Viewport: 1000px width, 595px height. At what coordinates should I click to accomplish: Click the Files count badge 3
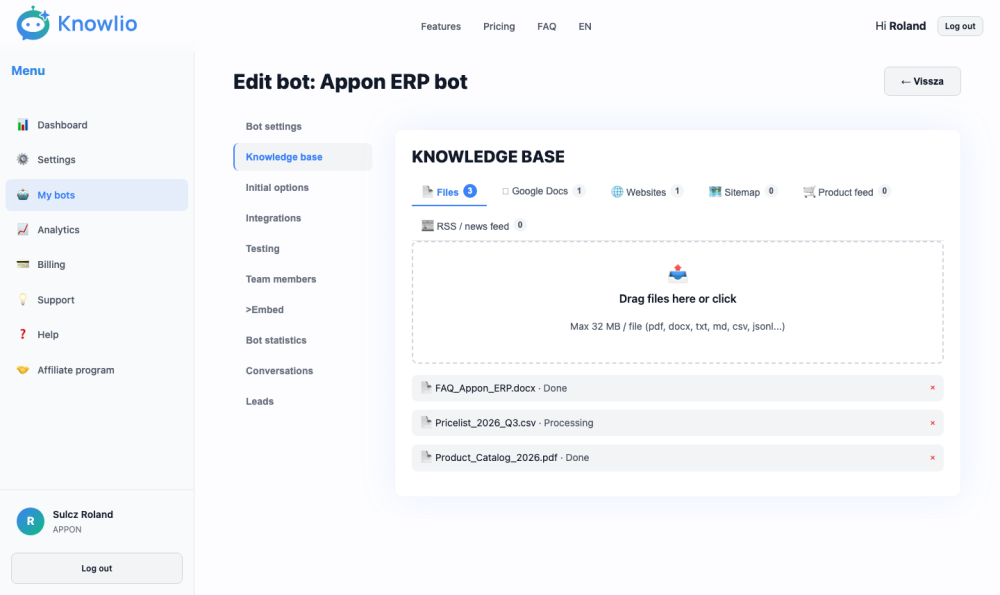(x=470, y=191)
